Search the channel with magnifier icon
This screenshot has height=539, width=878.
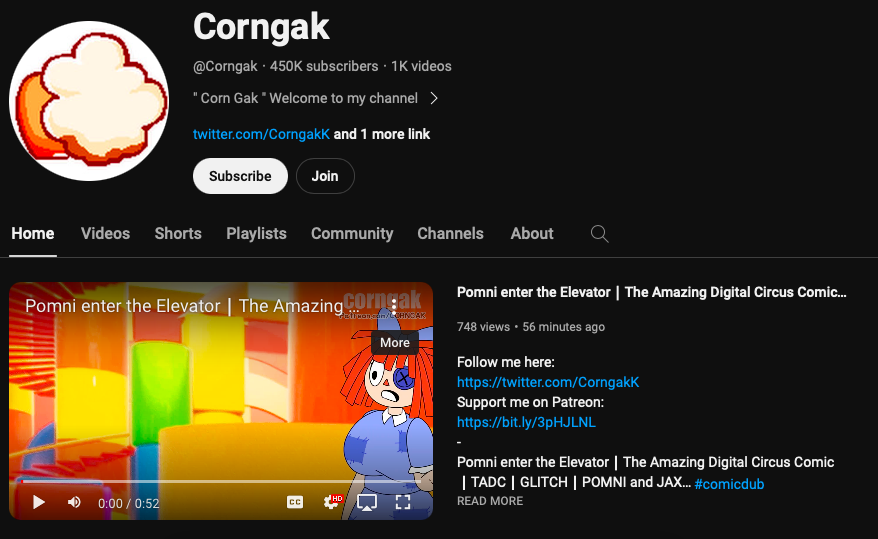(x=600, y=233)
